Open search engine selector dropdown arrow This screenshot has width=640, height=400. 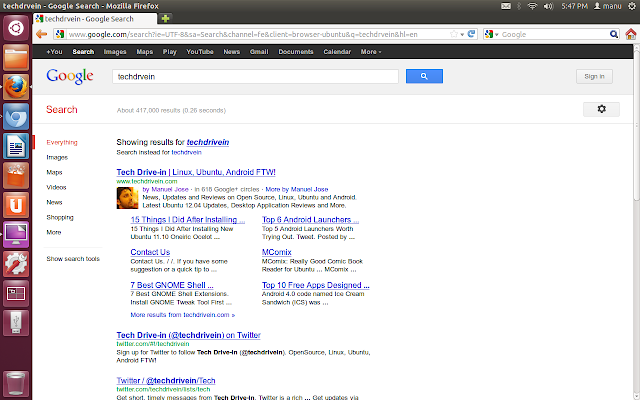(x=497, y=35)
